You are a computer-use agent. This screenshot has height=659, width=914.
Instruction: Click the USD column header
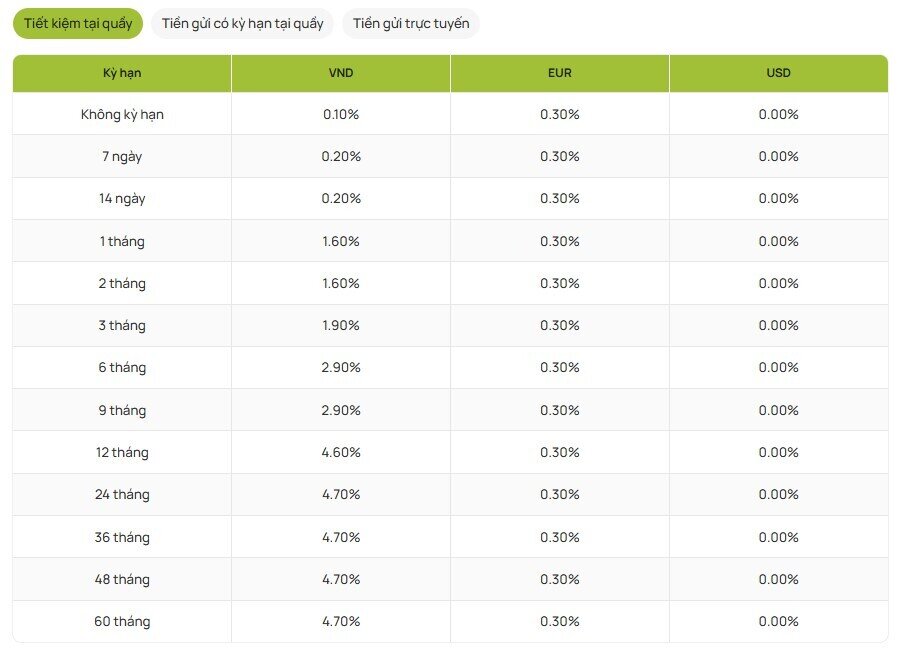[778, 73]
